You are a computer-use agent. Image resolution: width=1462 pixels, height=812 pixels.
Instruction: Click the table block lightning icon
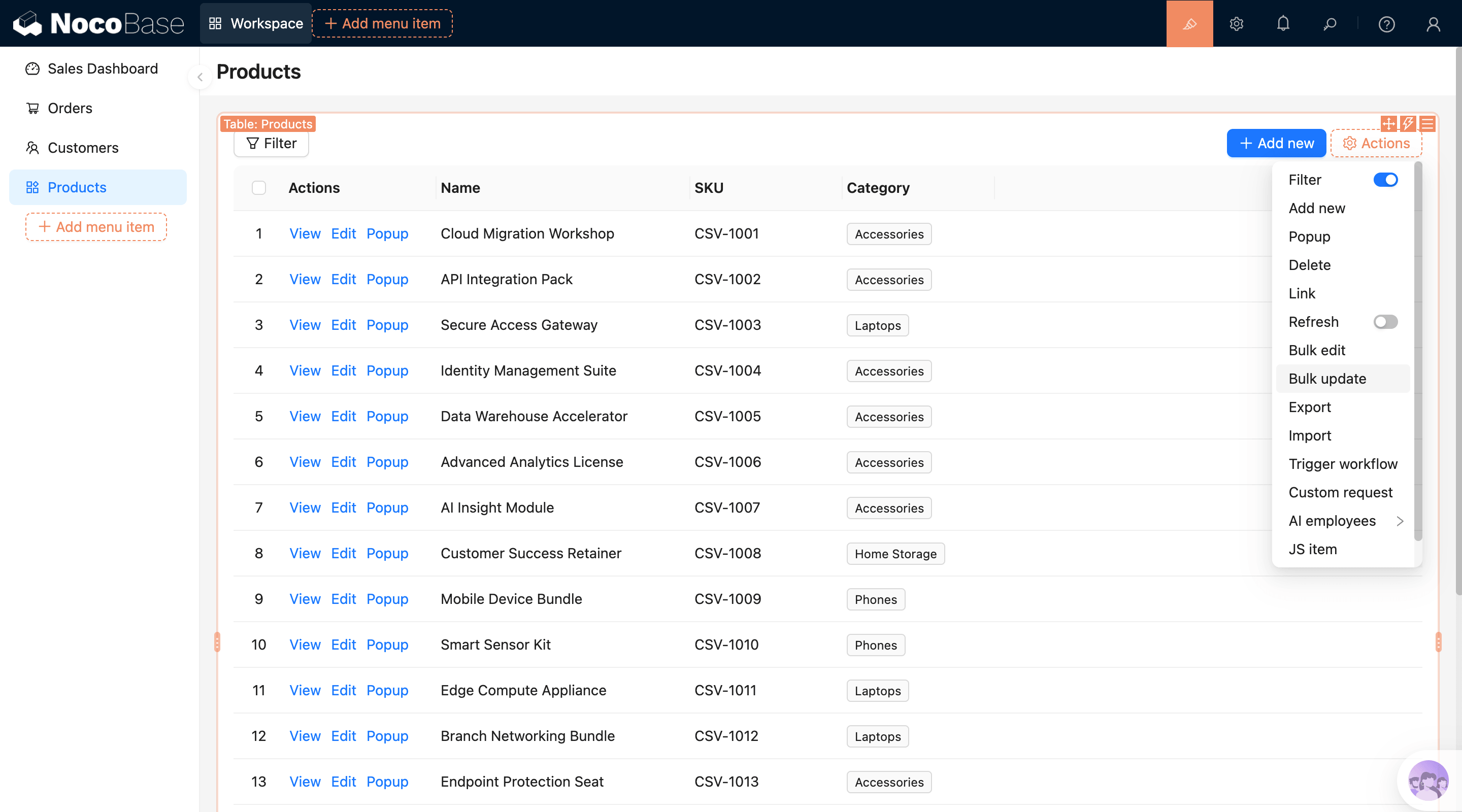pos(1408,123)
